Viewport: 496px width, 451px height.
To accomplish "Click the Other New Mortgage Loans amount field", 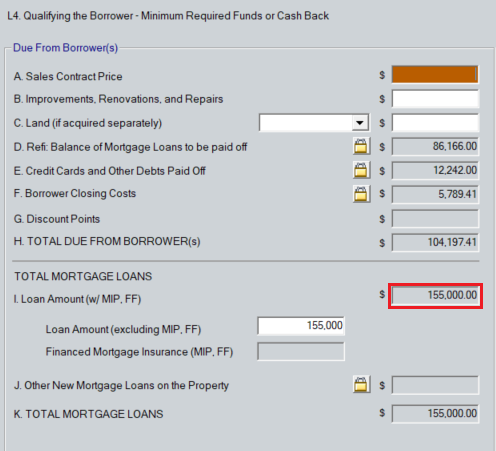I will (435, 385).
